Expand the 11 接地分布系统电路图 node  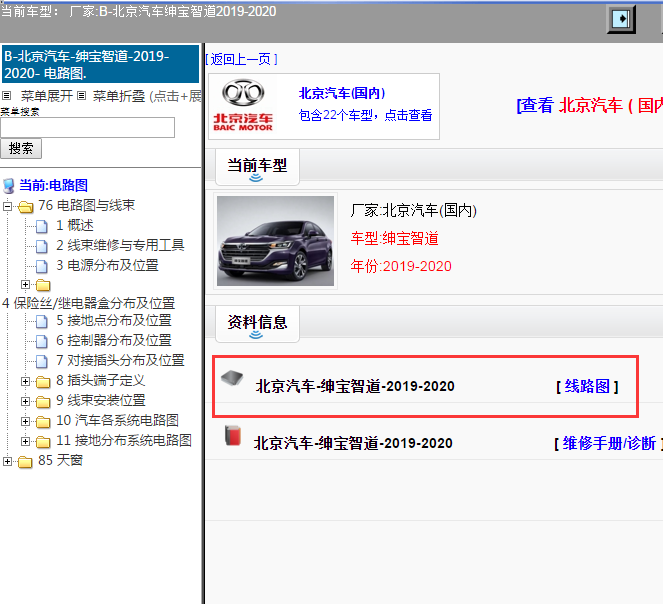pos(25,441)
